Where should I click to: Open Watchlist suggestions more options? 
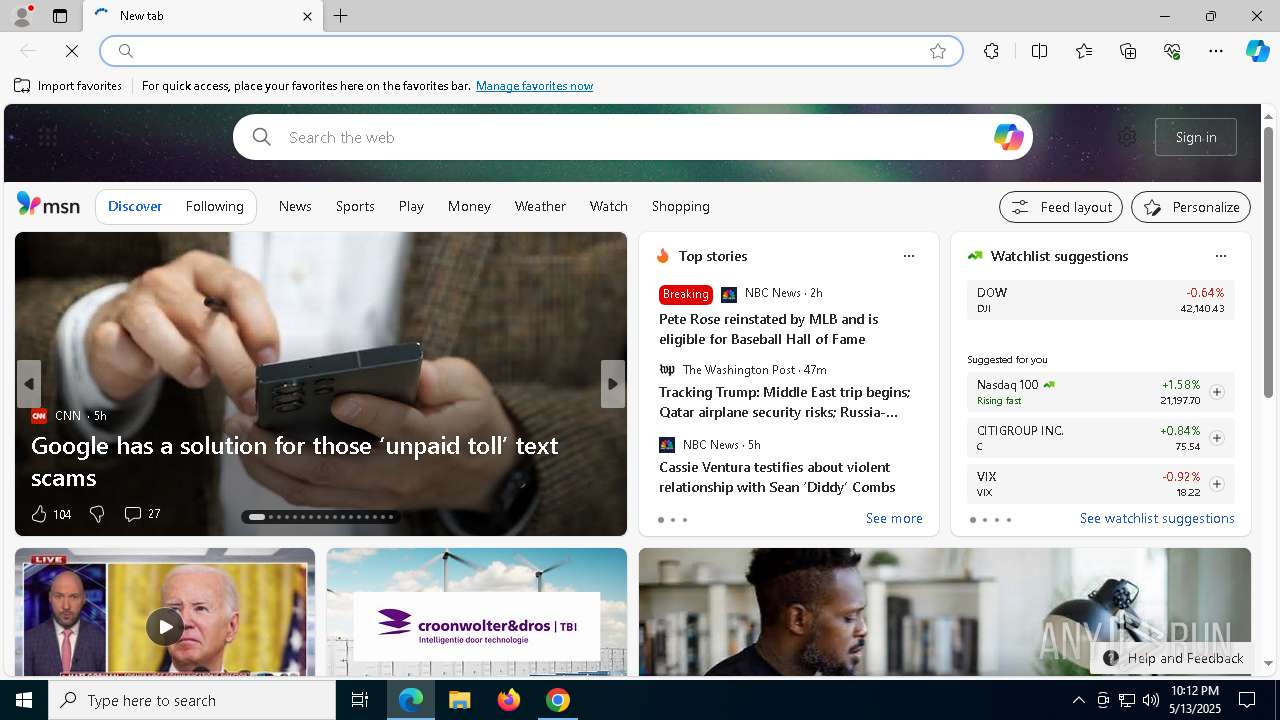pyautogui.click(x=1220, y=256)
